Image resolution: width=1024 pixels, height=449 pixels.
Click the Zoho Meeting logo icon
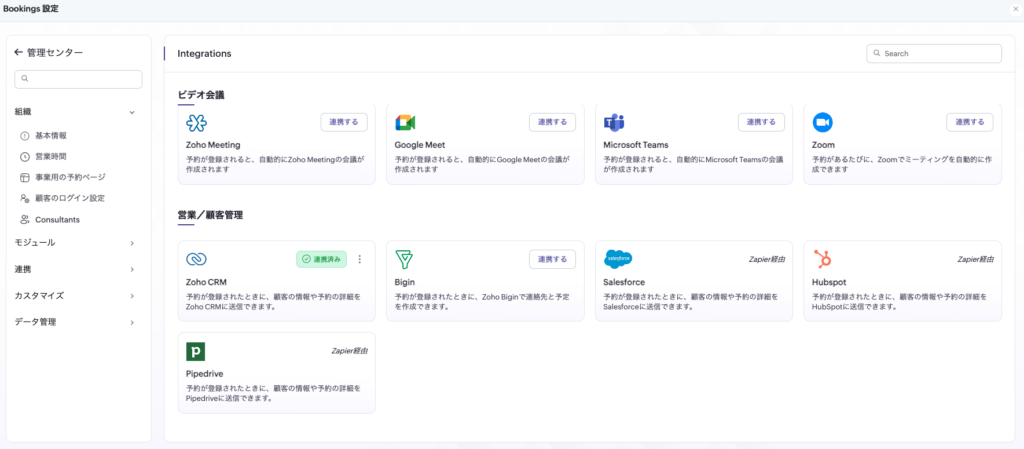pos(197,123)
